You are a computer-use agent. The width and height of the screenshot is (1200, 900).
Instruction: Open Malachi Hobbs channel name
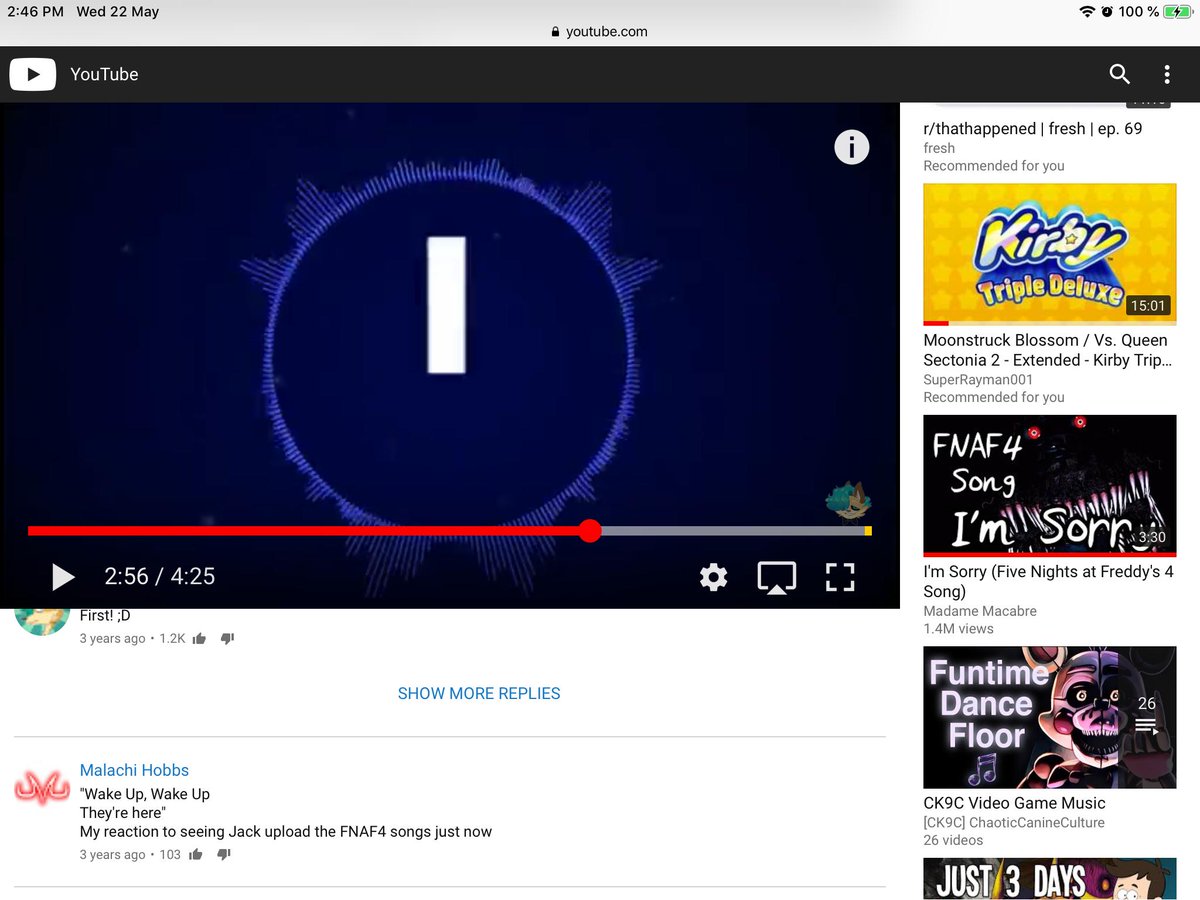coord(134,770)
